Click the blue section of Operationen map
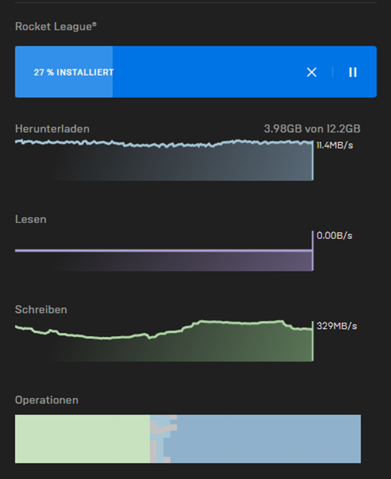 click(x=267, y=439)
